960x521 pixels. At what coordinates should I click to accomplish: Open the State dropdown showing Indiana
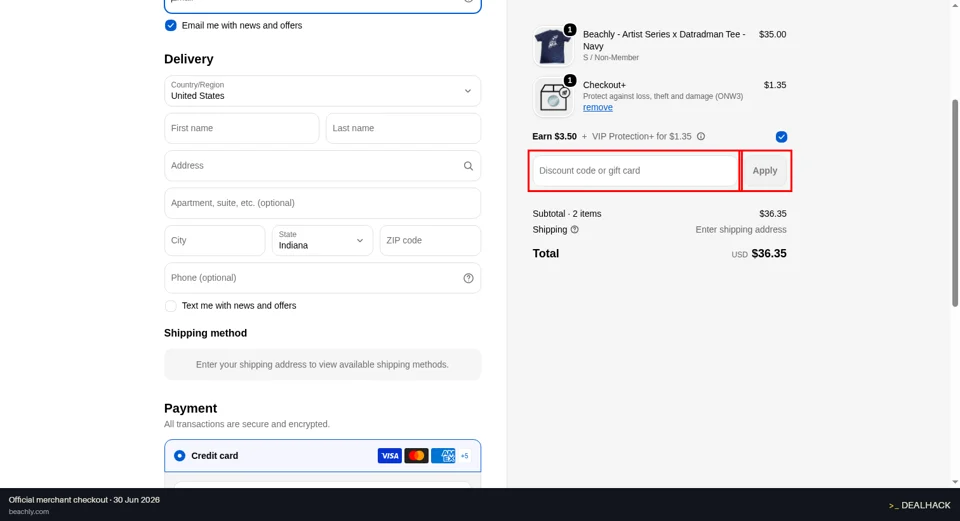click(x=323, y=240)
